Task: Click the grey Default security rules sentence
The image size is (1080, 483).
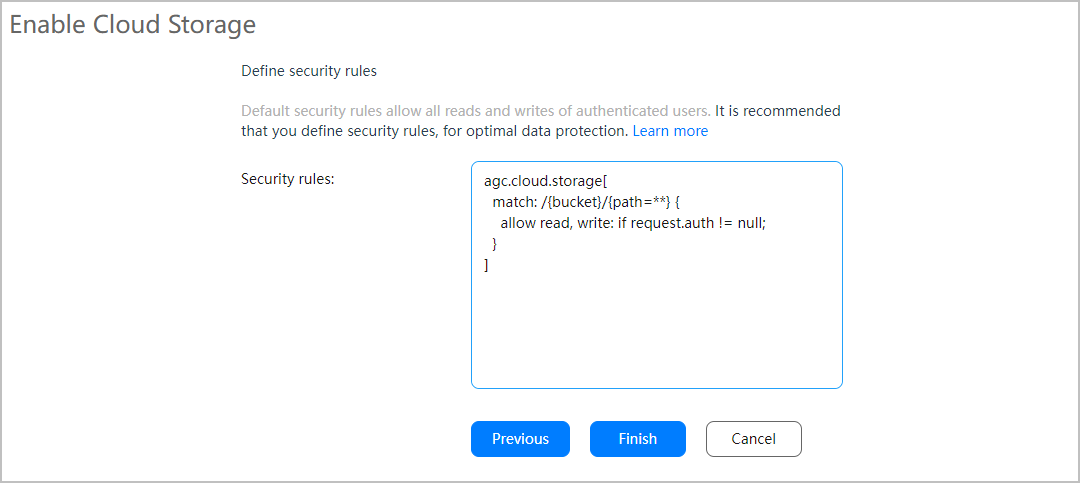Action: click(x=476, y=111)
